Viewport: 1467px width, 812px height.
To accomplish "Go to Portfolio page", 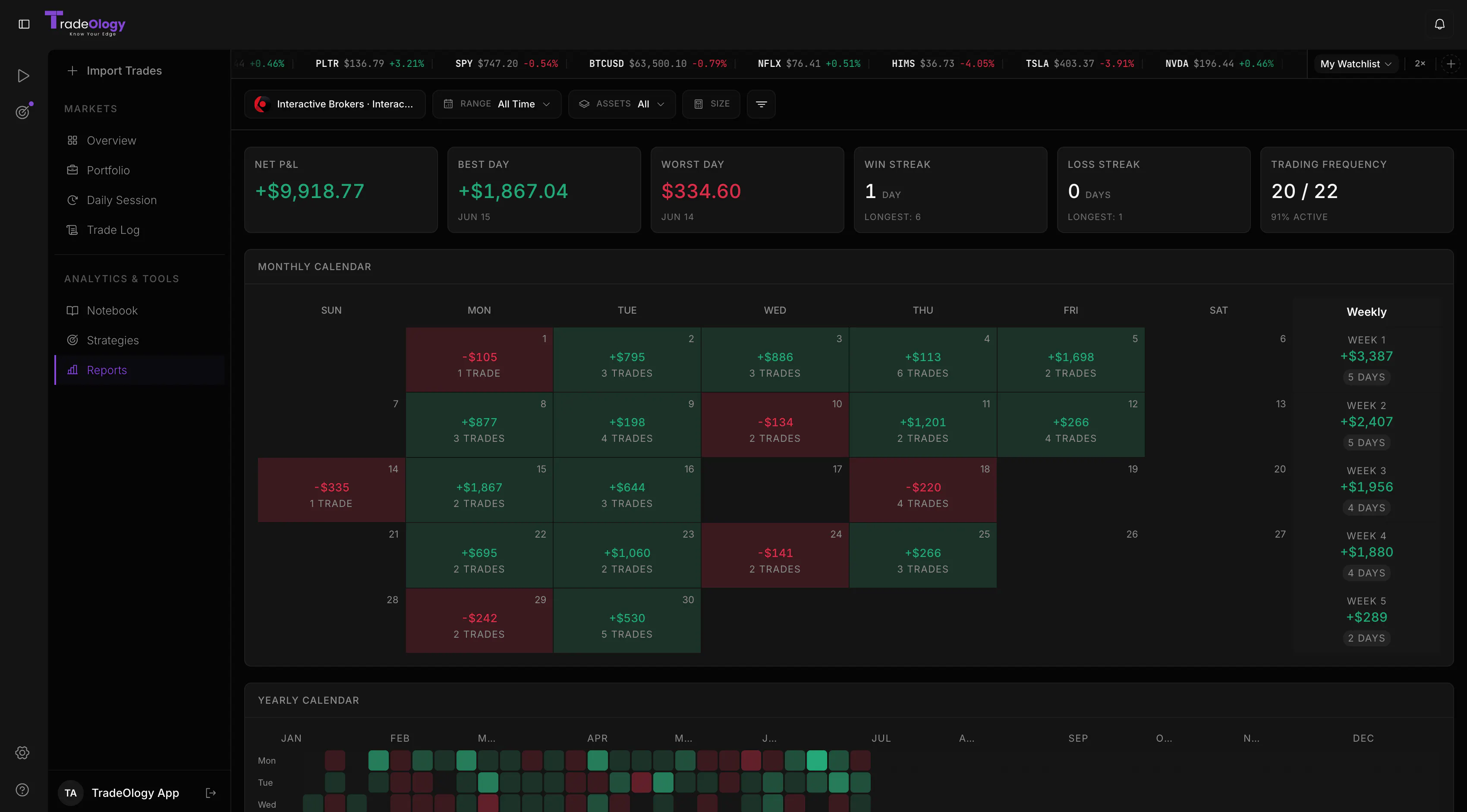I will (139, 170).
